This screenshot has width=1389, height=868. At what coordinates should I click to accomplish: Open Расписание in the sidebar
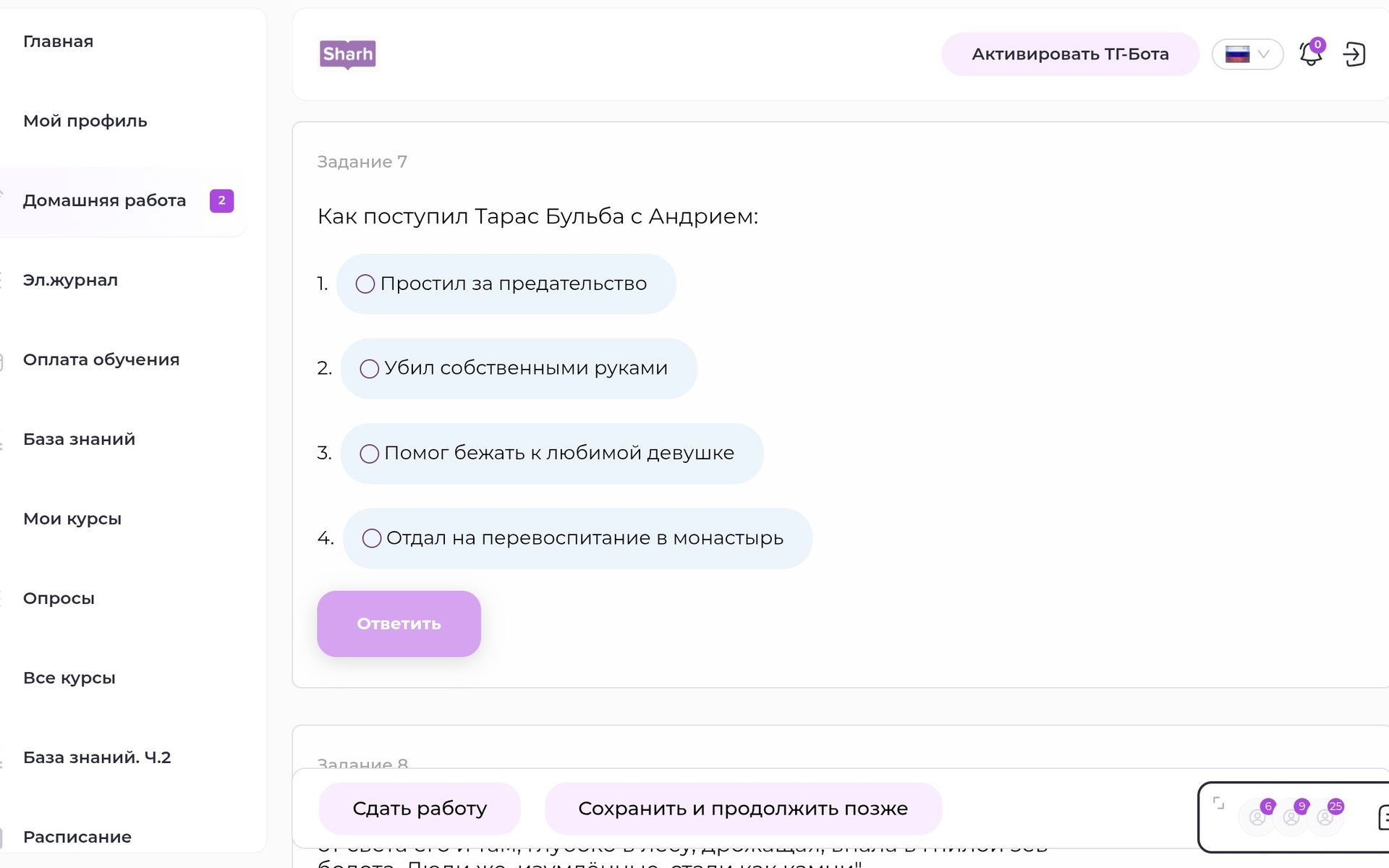(x=77, y=837)
